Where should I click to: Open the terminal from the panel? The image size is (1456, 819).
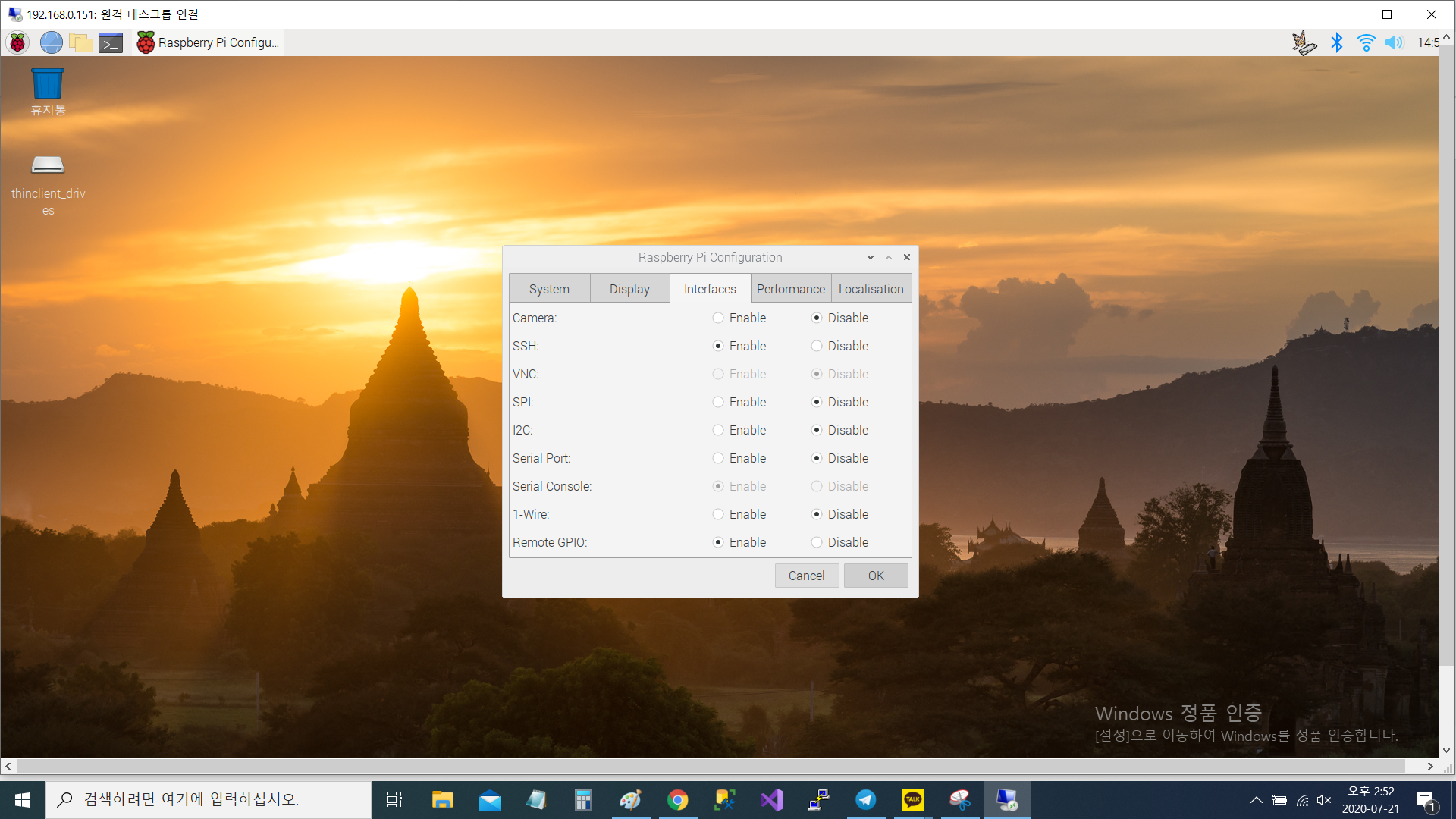111,42
